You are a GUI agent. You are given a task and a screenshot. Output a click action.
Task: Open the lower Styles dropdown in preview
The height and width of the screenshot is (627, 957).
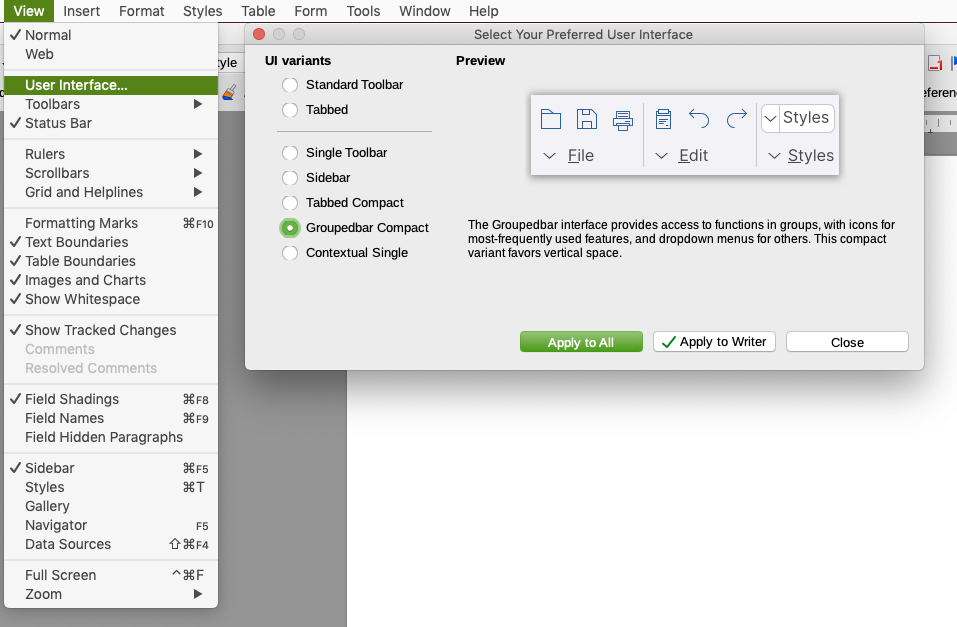pyautogui.click(x=801, y=156)
